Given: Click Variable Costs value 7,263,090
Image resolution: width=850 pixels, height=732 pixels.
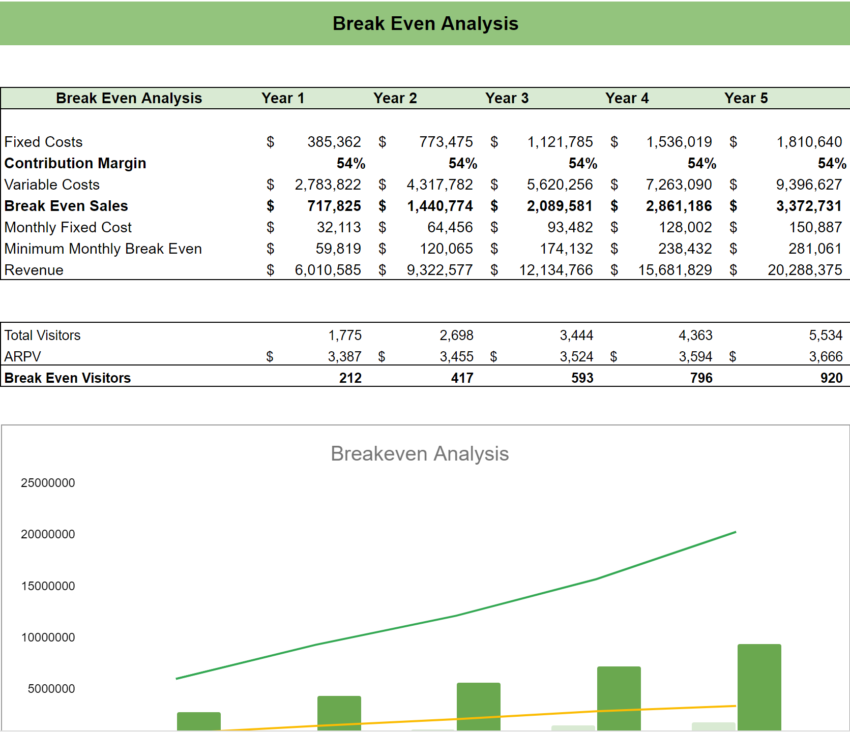Looking at the screenshot, I should pyautogui.click(x=679, y=185).
